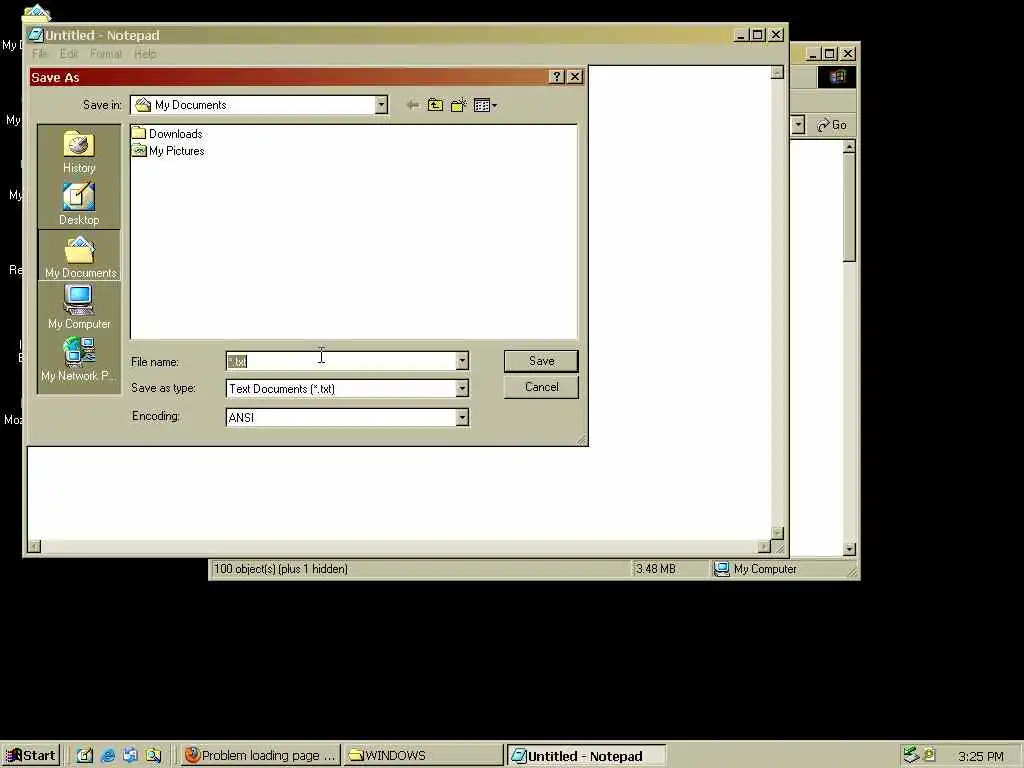
Task: Open the Views menu in the Save As toolbar
Action: click(485, 105)
